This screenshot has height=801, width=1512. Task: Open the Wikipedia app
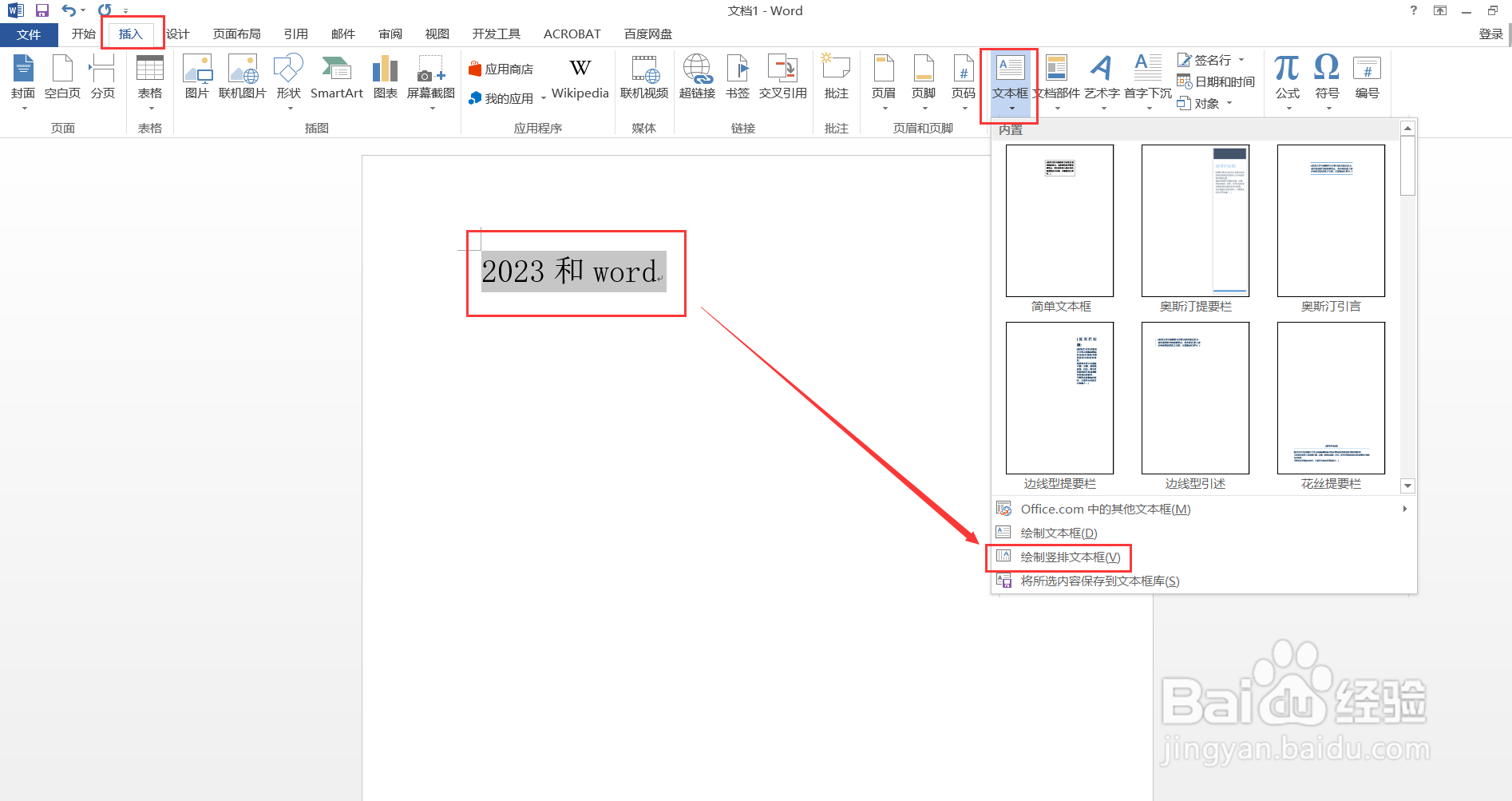(580, 78)
